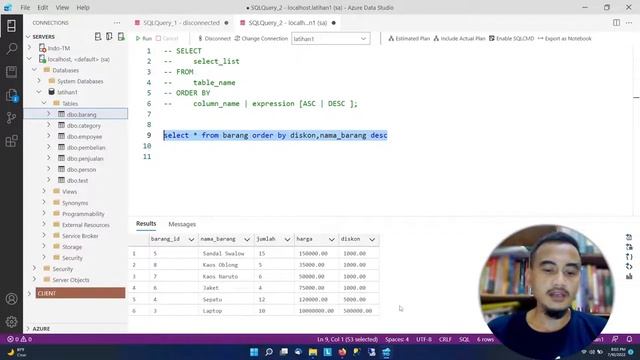Viewport: 640px width, 360px height.
Task: Open the Notebooks view in activity bar
Action: (x=11, y=72)
